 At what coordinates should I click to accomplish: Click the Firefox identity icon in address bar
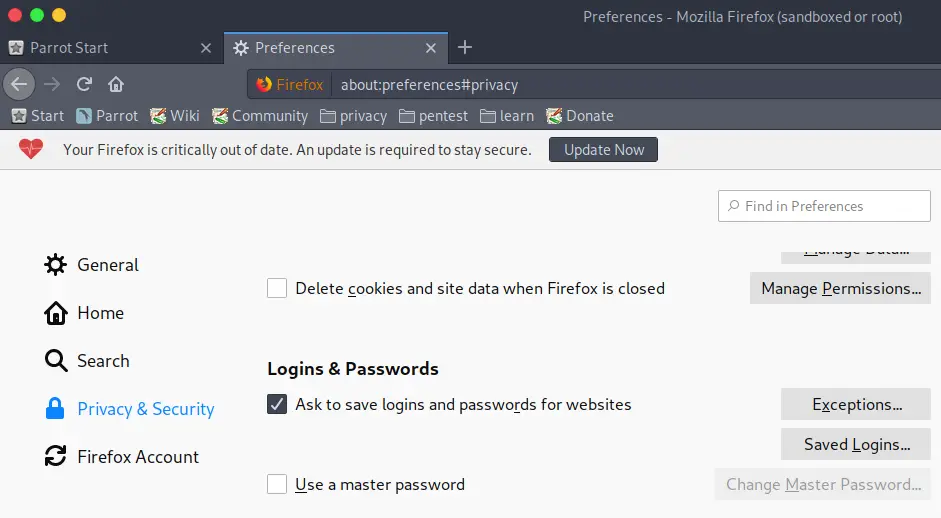(x=264, y=85)
